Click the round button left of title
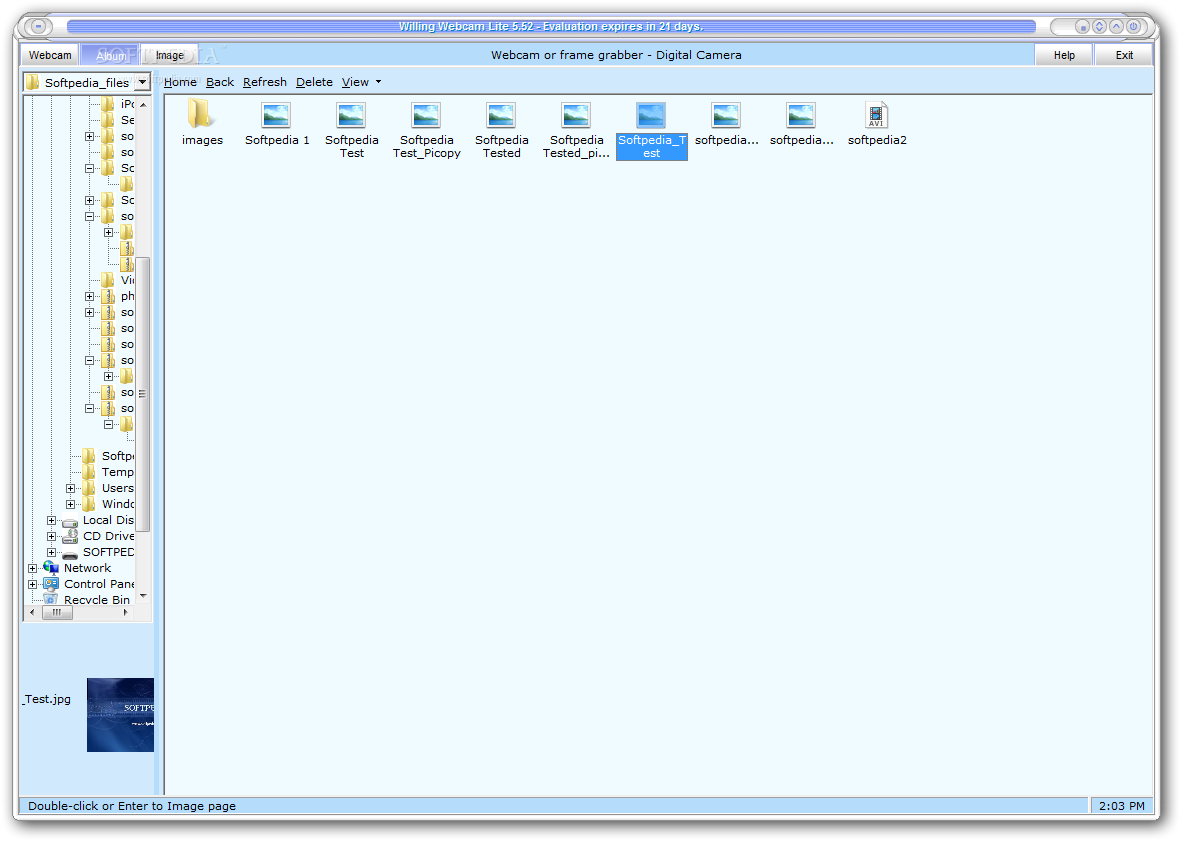This screenshot has width=1181, height=841. [38, 26]
